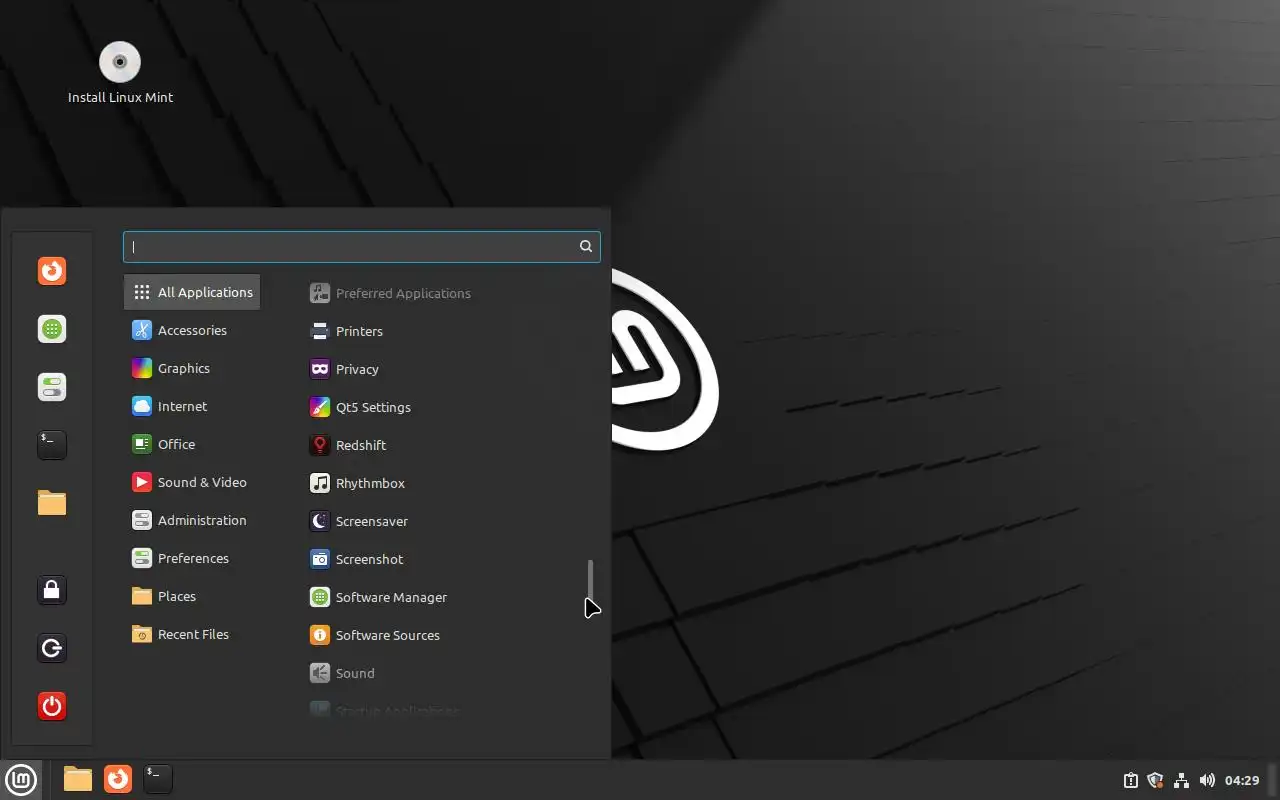Open Software Manager in the favorites sidebar
The image size is (1280, 800).
pyautogui.click(x=52, y=329)
